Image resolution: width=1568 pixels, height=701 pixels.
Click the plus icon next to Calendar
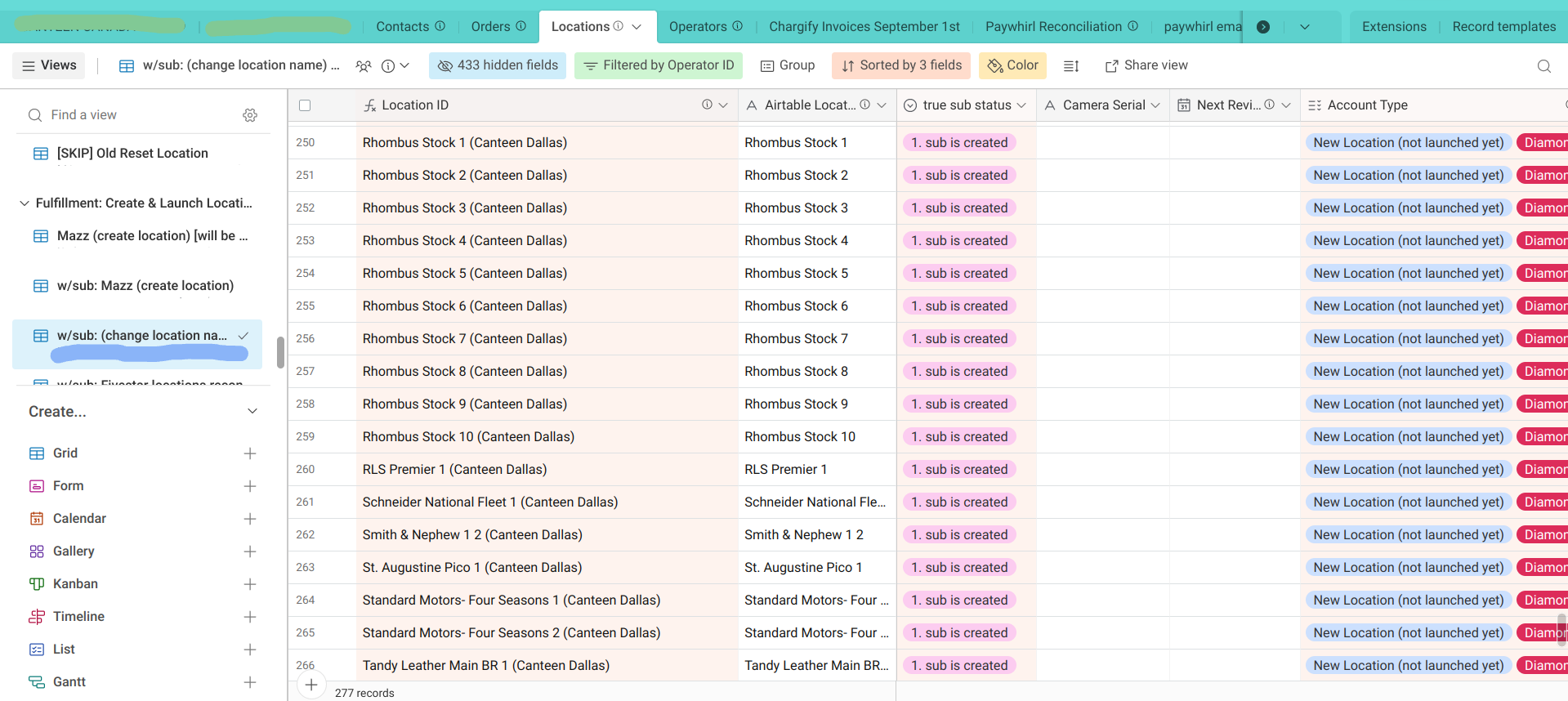tap(250, 519)
